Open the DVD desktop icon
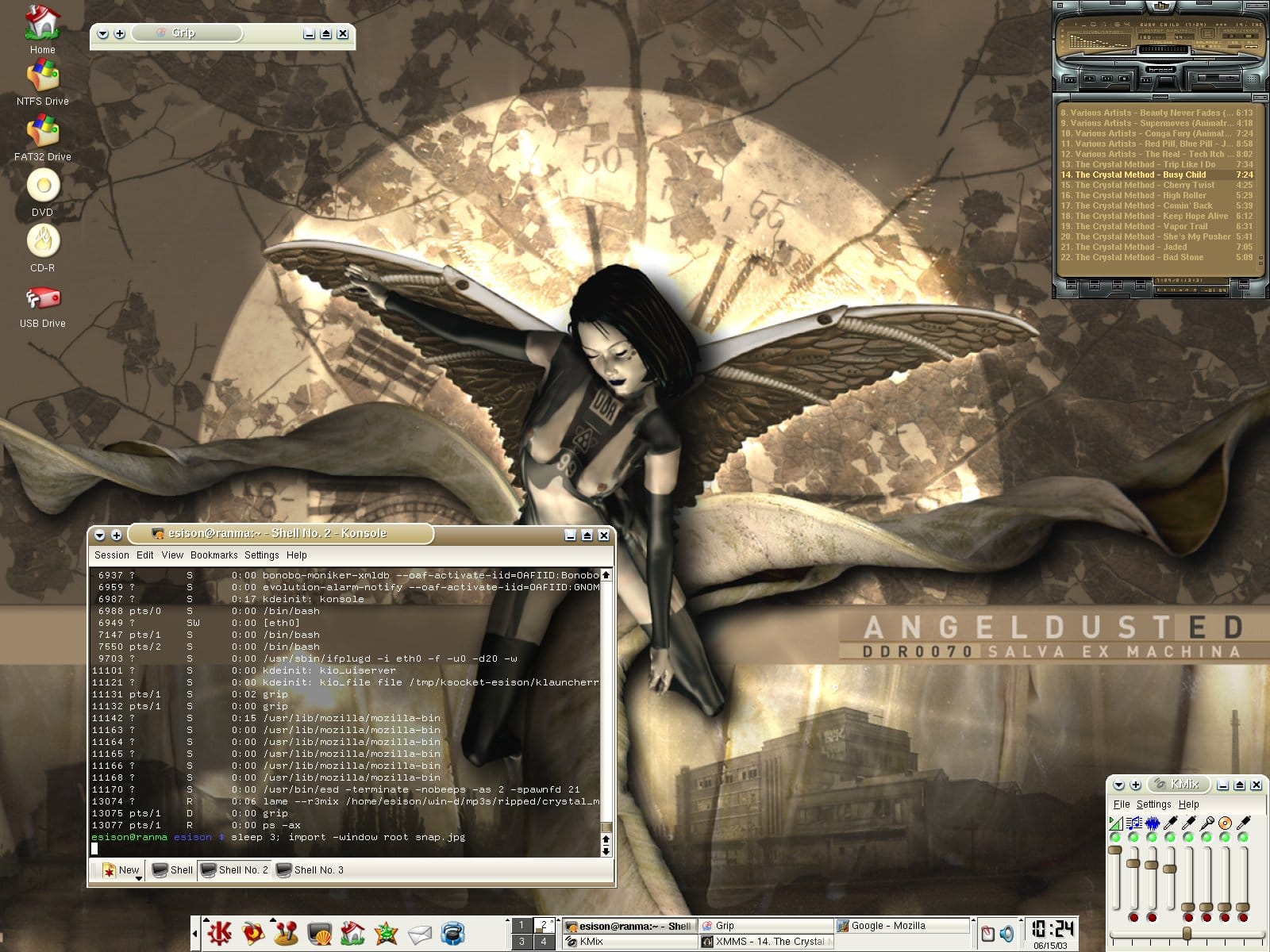The height and width of the screenshot is (952, 1270). [42, 194]
